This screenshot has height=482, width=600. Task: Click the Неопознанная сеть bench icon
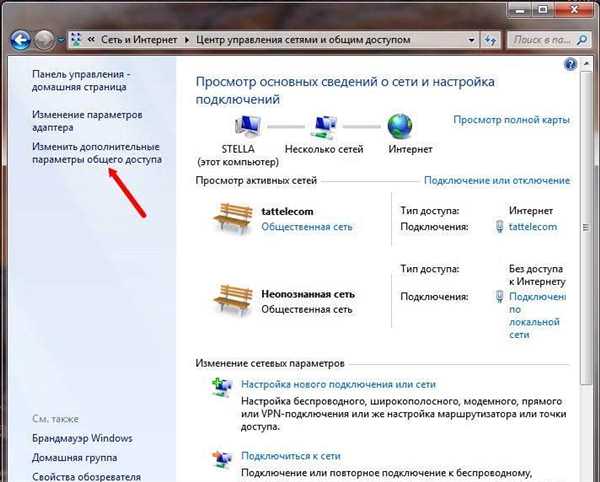pos(233,300)
